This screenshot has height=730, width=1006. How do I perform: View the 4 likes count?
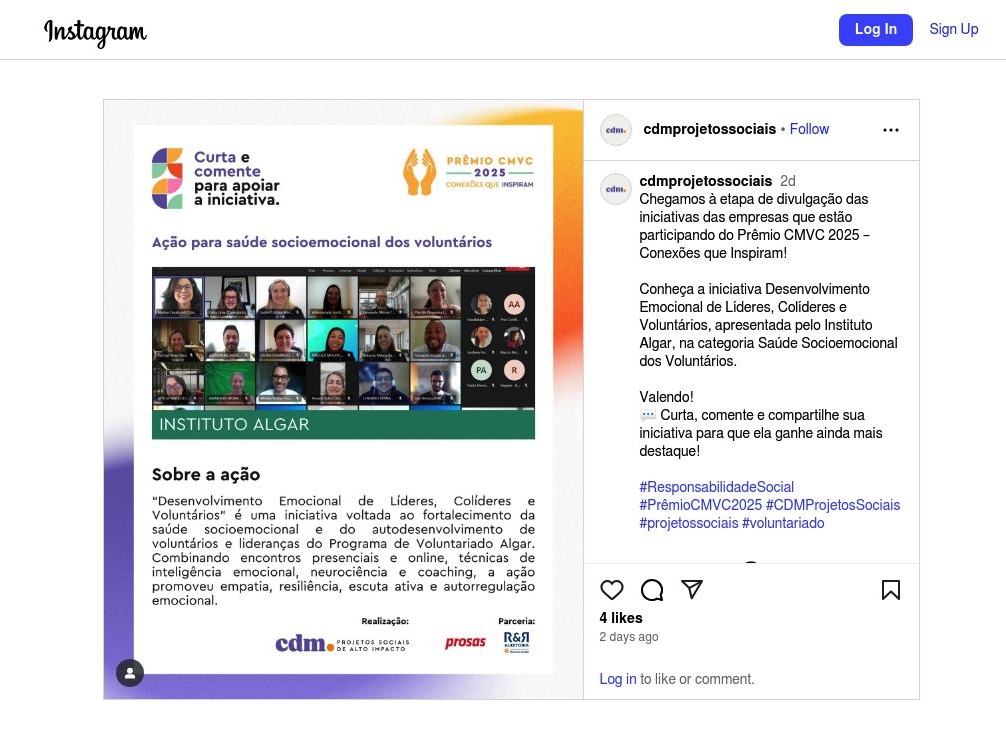point(620,618)
